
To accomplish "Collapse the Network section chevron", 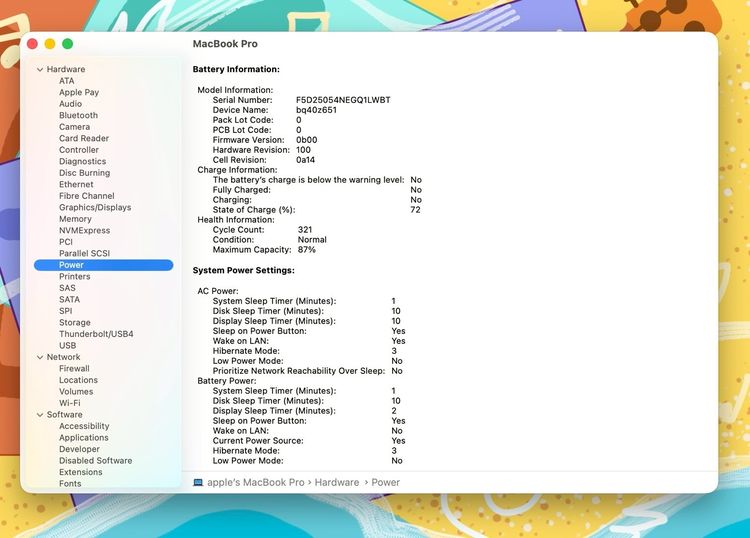I will 40,357.
